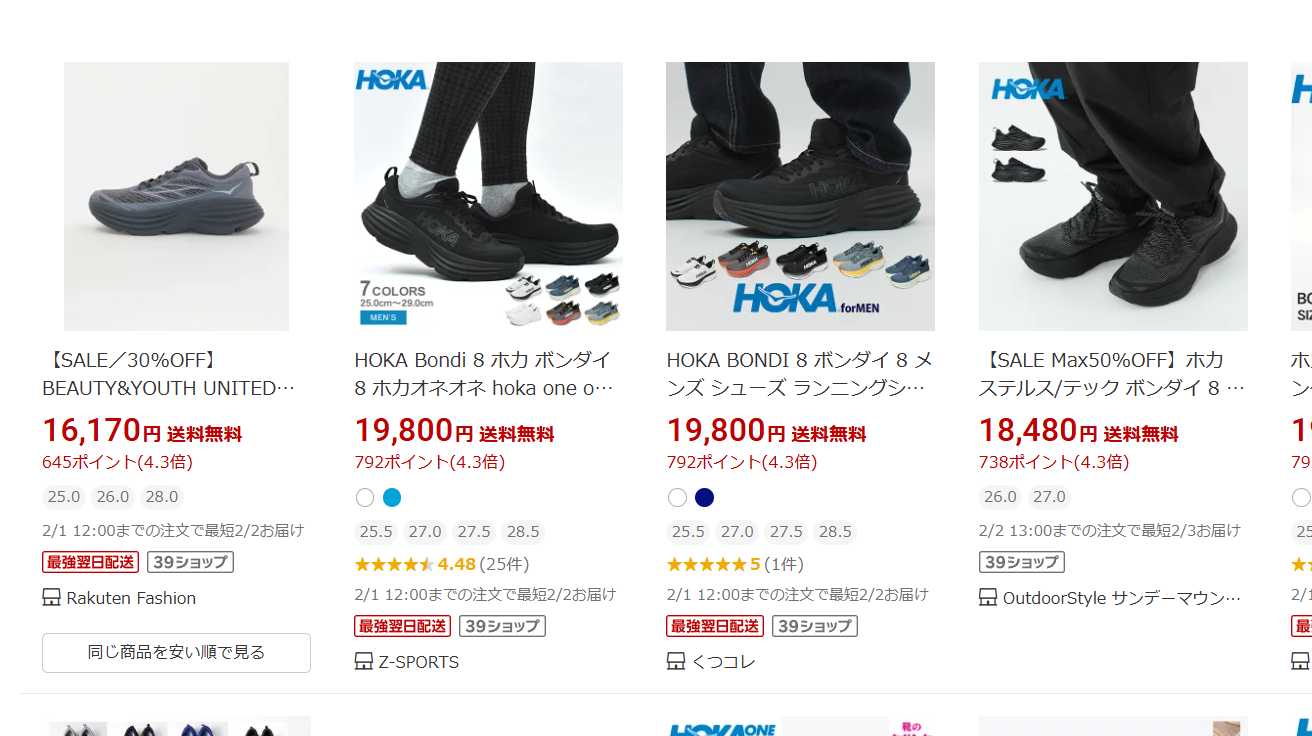Choose size 26.0 on OutdoorStyle item
1312x736 pixels.
click(1000, 497)
